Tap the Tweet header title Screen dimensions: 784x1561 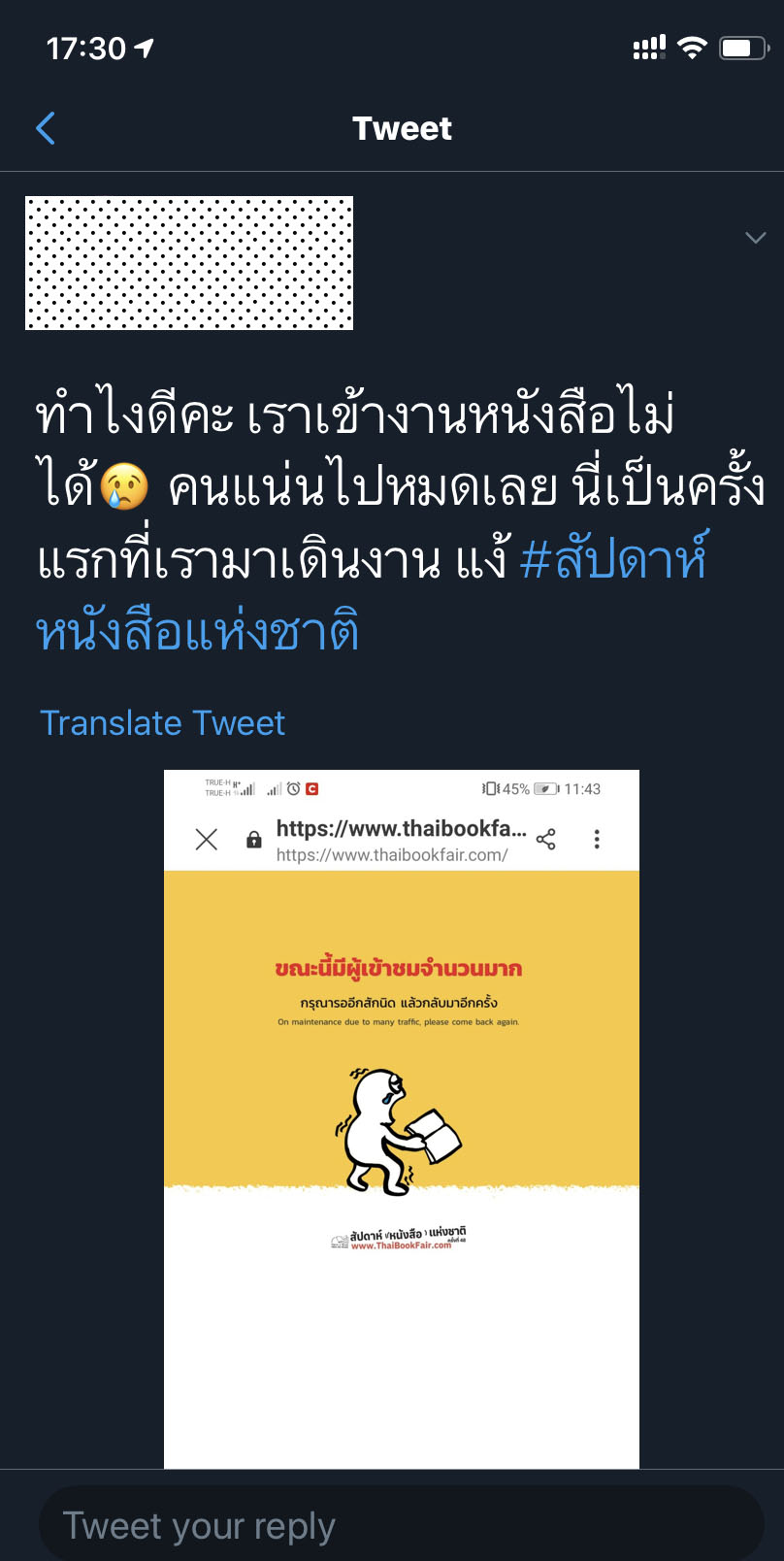click(x=402, y=128)
